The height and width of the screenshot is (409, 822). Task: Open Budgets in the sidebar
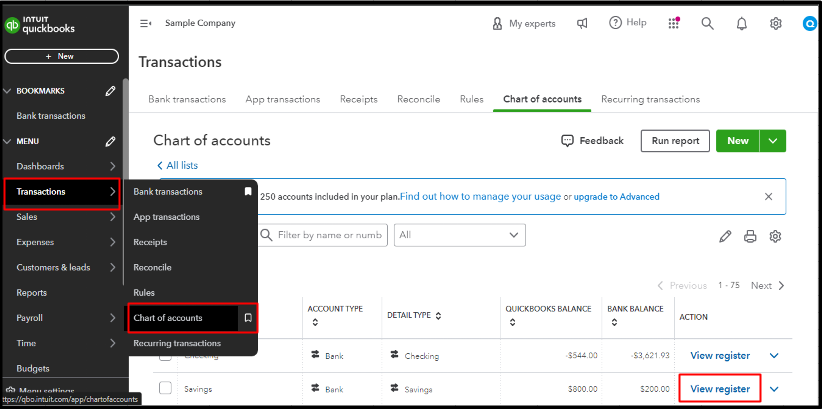pyautogui.click(x=33, y=369)
